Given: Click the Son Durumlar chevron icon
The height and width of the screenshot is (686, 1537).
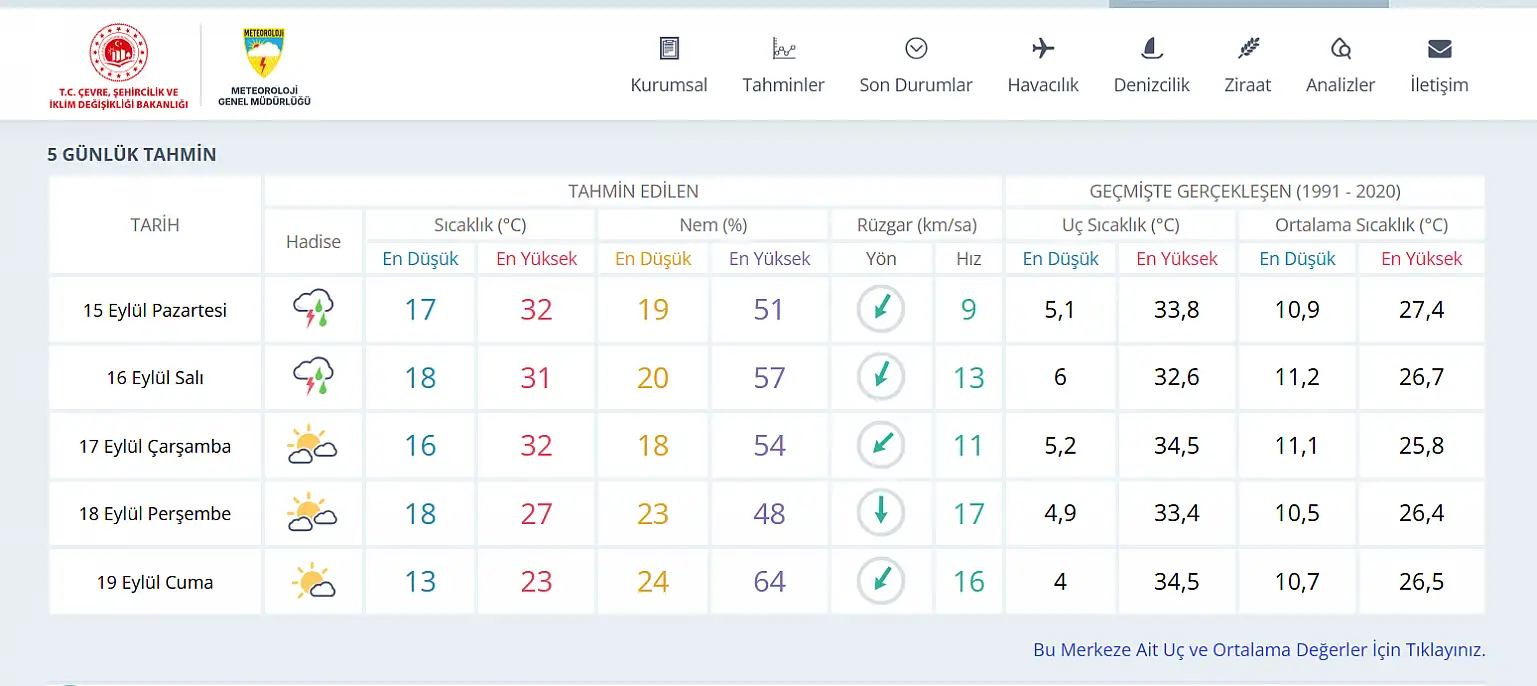Looking at the screenshot, I should tap(916, 48).
